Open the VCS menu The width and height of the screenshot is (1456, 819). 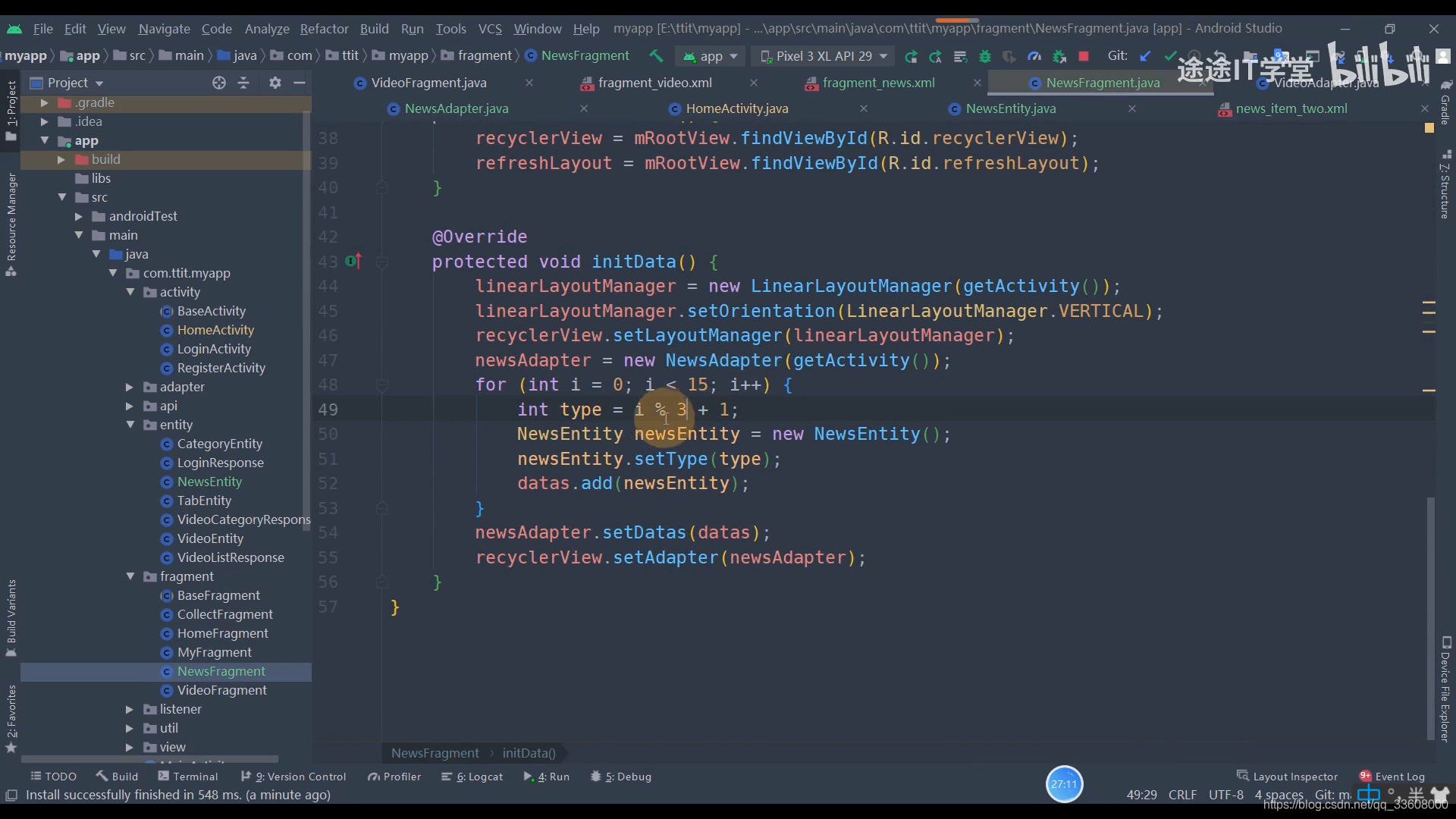[x=490, y=29]
